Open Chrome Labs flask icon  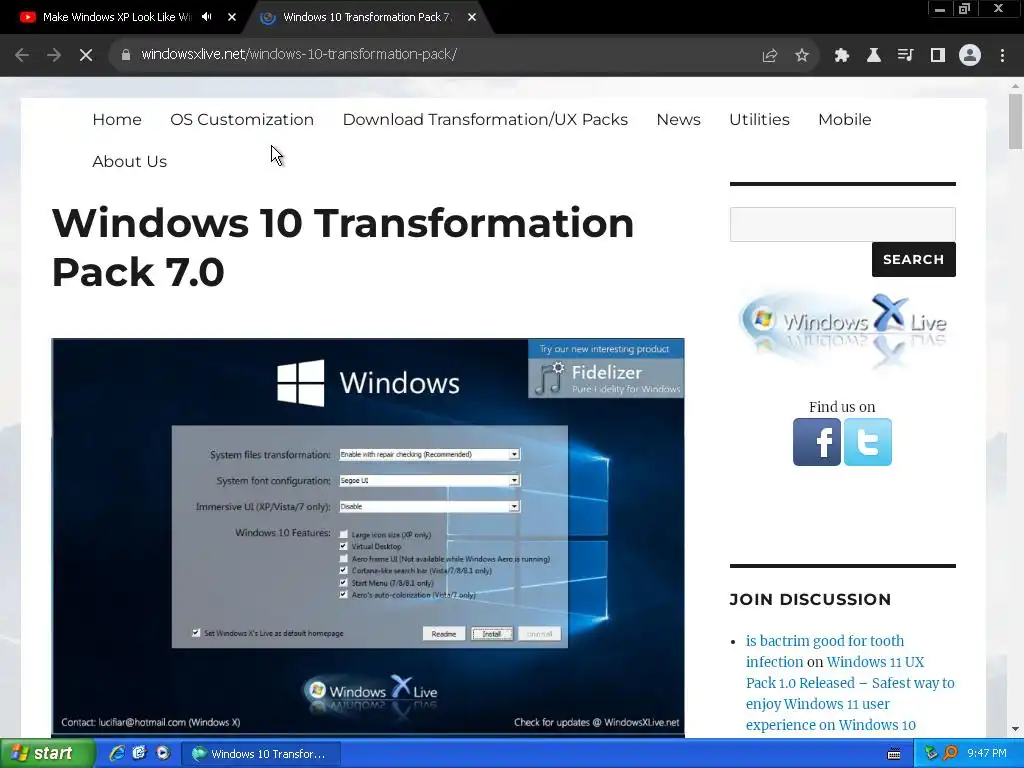(873, 56)
